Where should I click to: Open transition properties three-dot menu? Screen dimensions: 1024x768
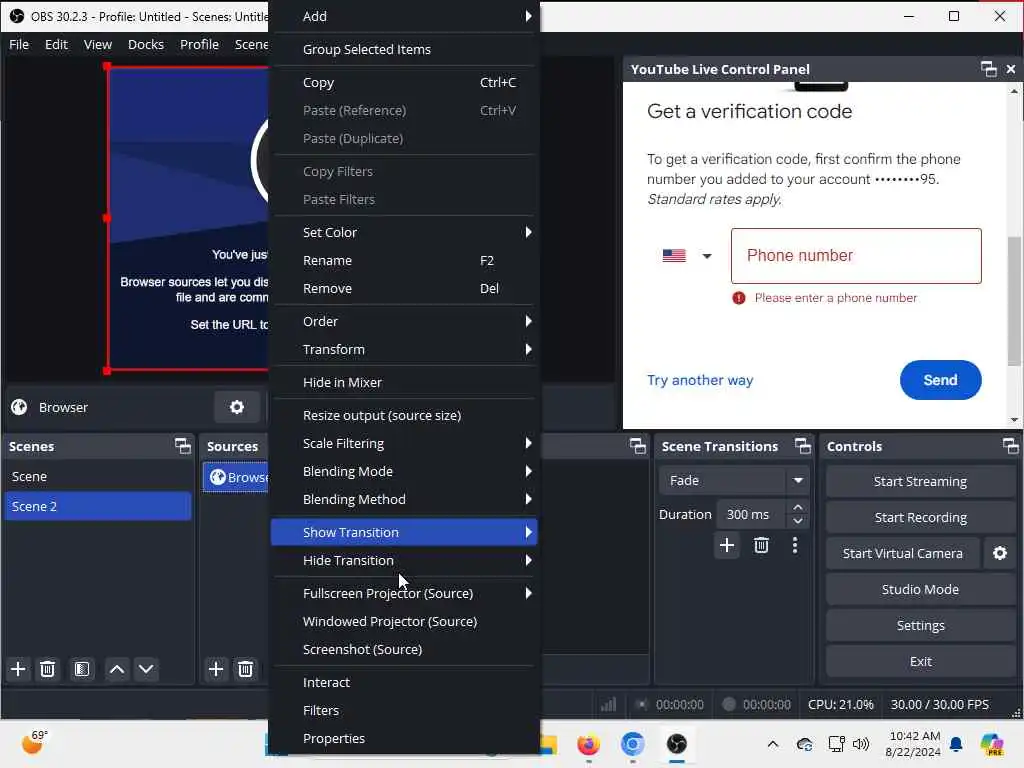pyautogui.click(x=795, y=545)
